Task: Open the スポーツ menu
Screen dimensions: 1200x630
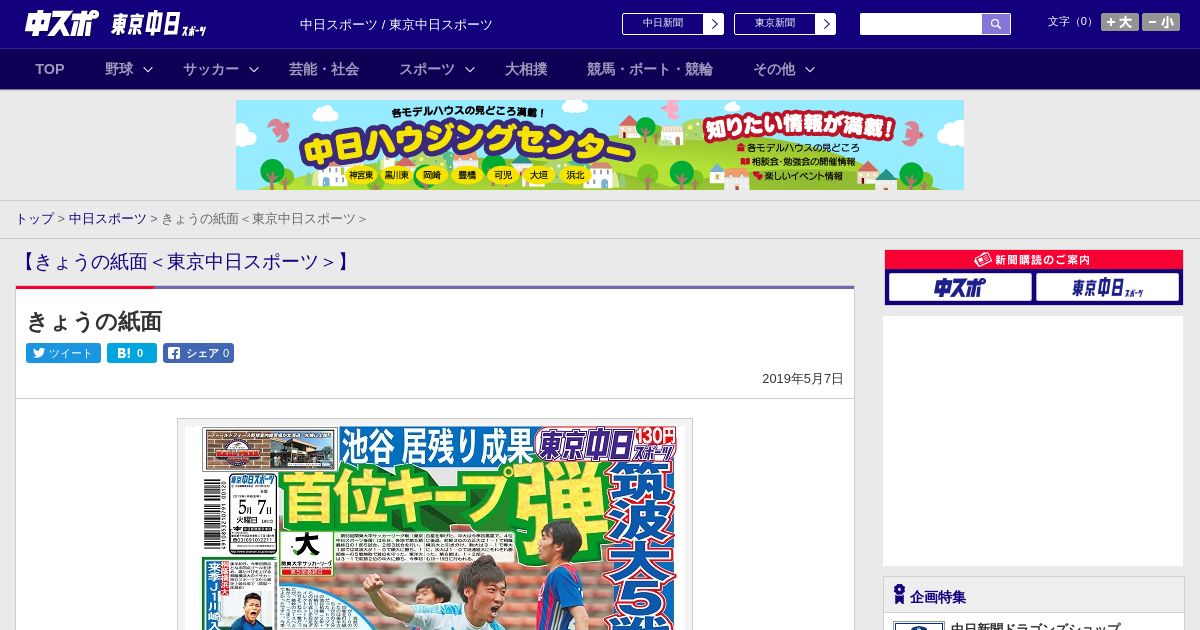Action: [x=427, y=69]
